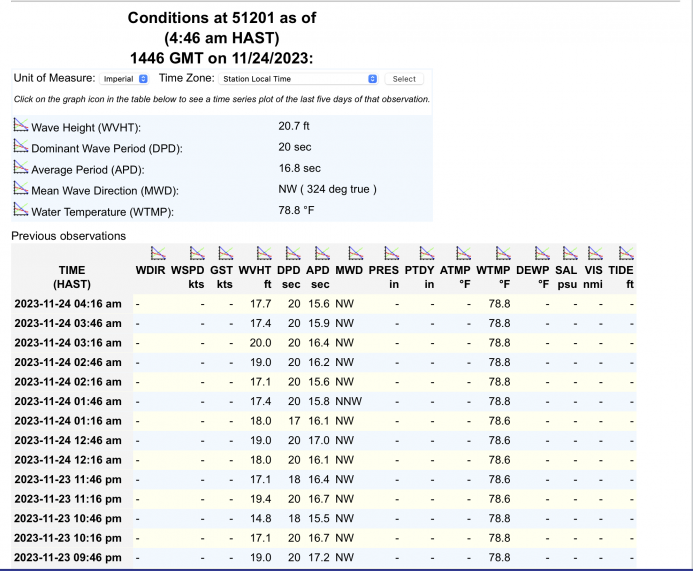Select the 2023-11-24 02:46 am row time
Image resolution: width=693 pixels, height=571 pixels.
pyautogui.click(x=68, y=362)
